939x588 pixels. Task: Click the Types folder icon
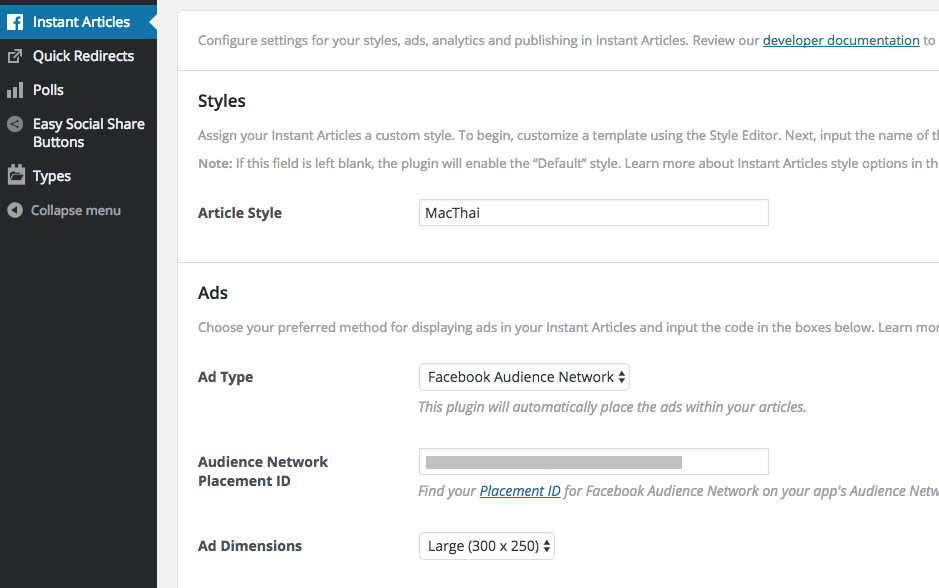pyautogui.click(x=15, y=176)
